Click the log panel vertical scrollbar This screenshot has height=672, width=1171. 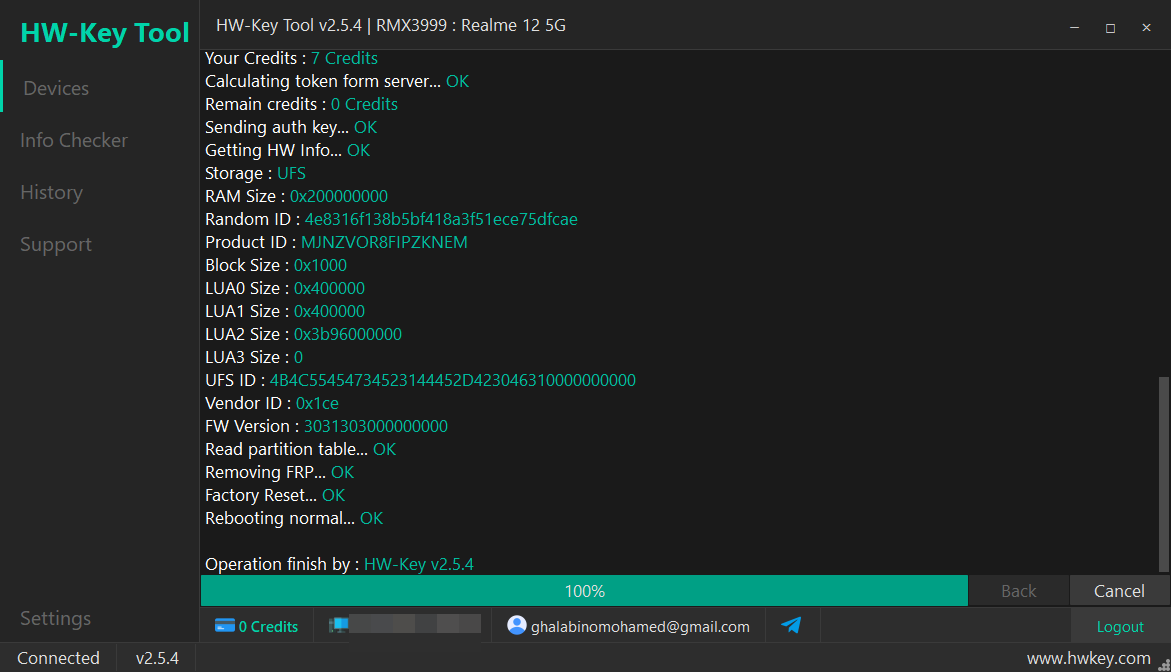[1164, 474]
